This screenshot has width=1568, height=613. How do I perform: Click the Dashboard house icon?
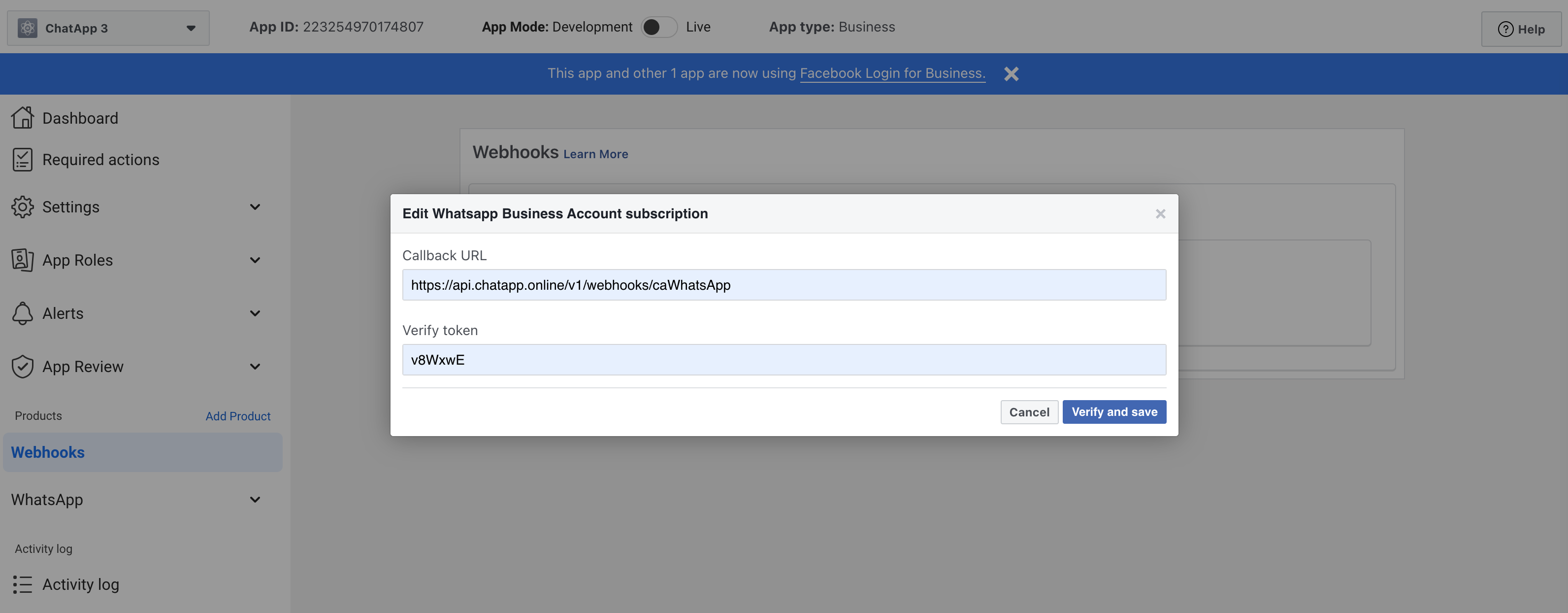23,118
